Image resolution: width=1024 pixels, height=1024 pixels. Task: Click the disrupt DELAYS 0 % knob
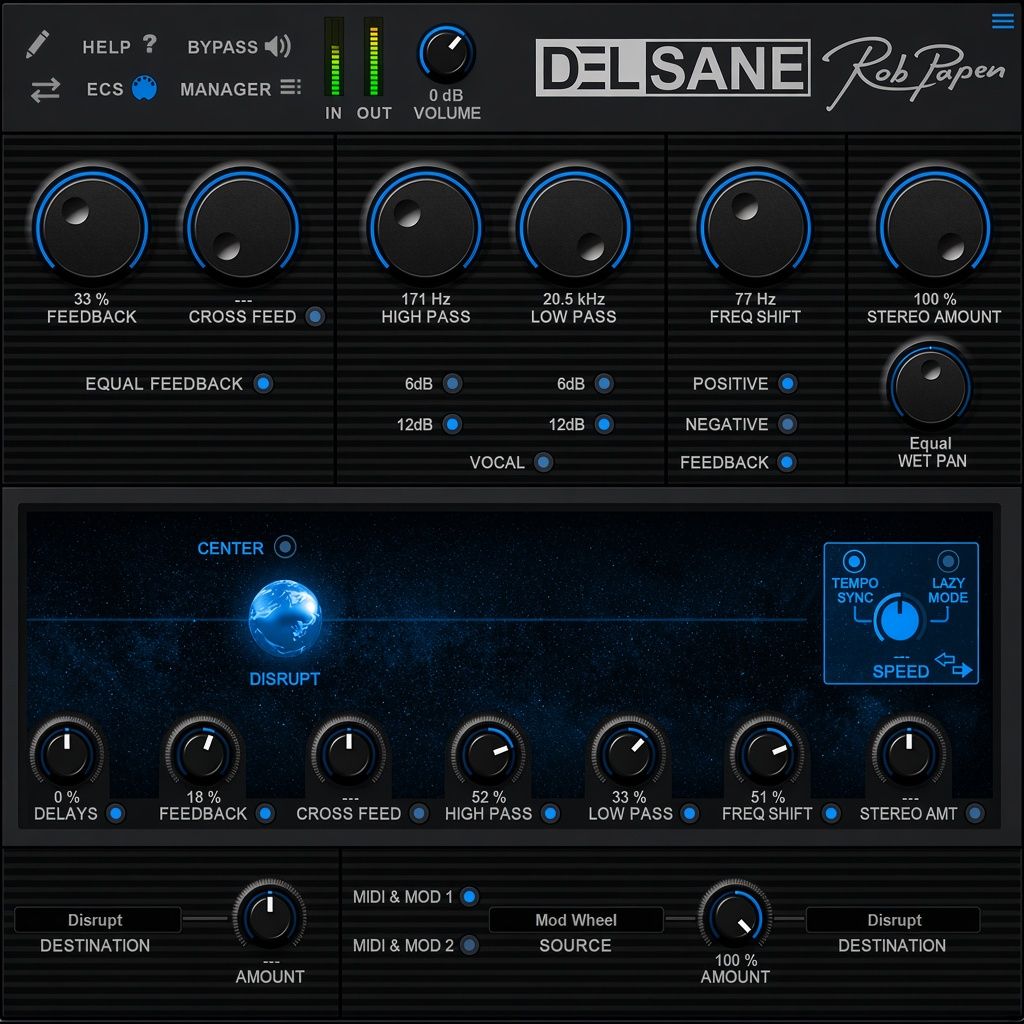67,753
